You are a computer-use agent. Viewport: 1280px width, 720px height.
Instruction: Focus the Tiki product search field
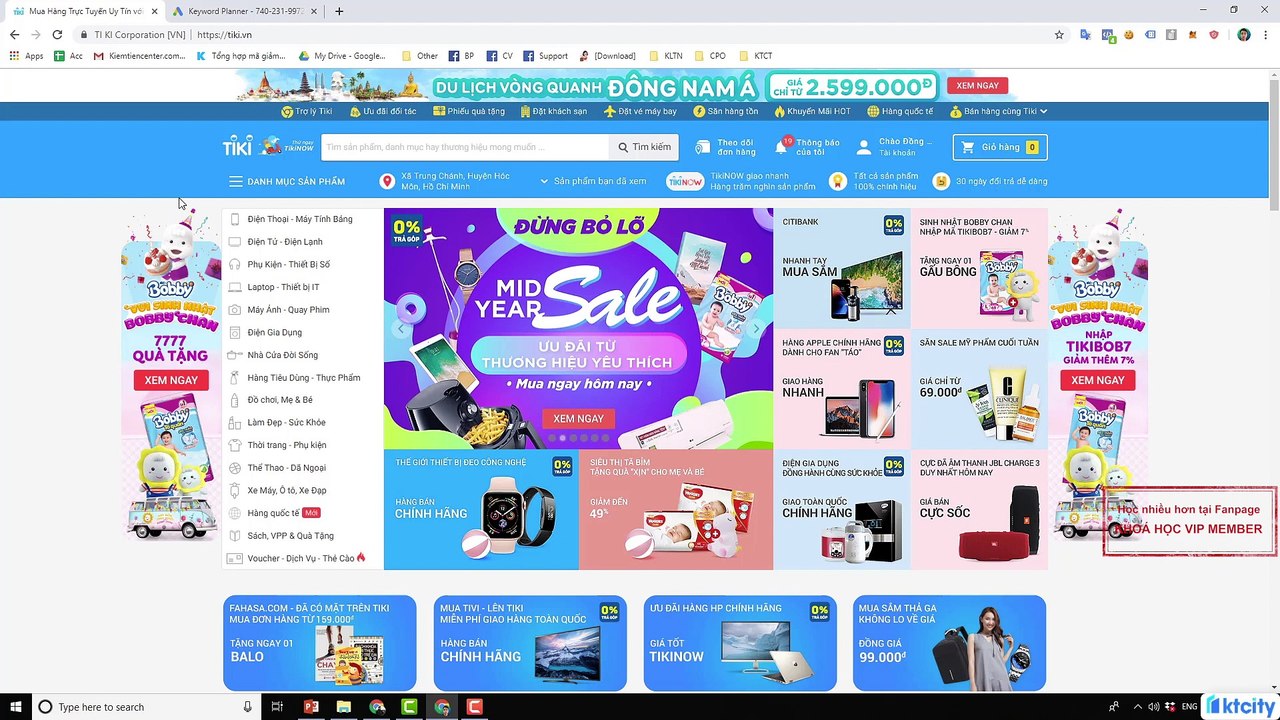coord(465,147)
